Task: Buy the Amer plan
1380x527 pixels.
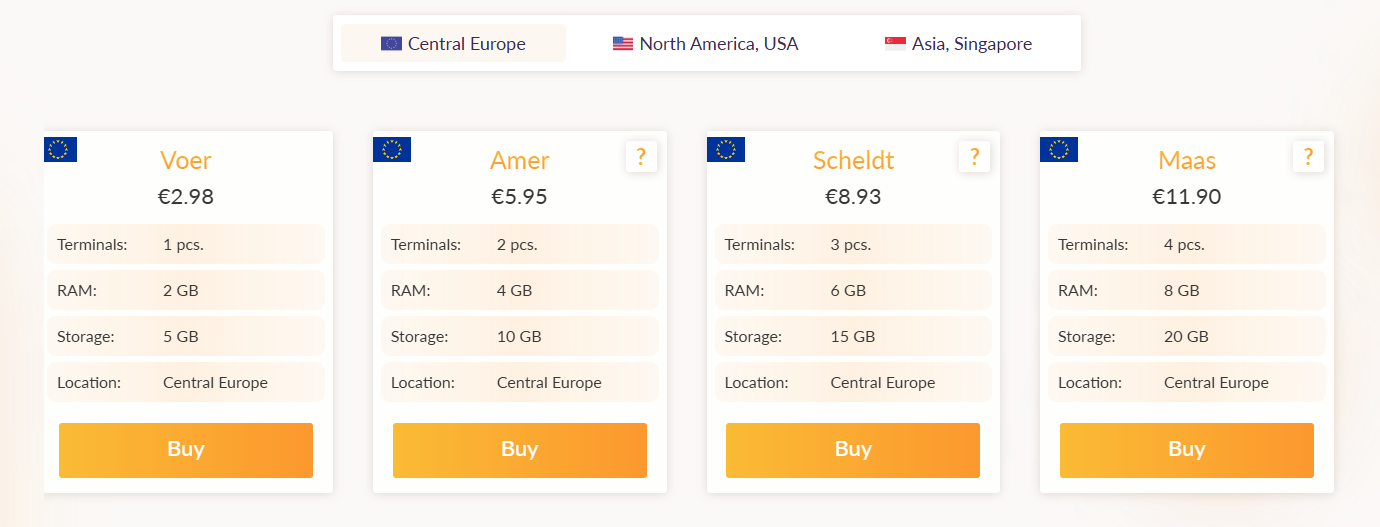Action: (520, 450)
